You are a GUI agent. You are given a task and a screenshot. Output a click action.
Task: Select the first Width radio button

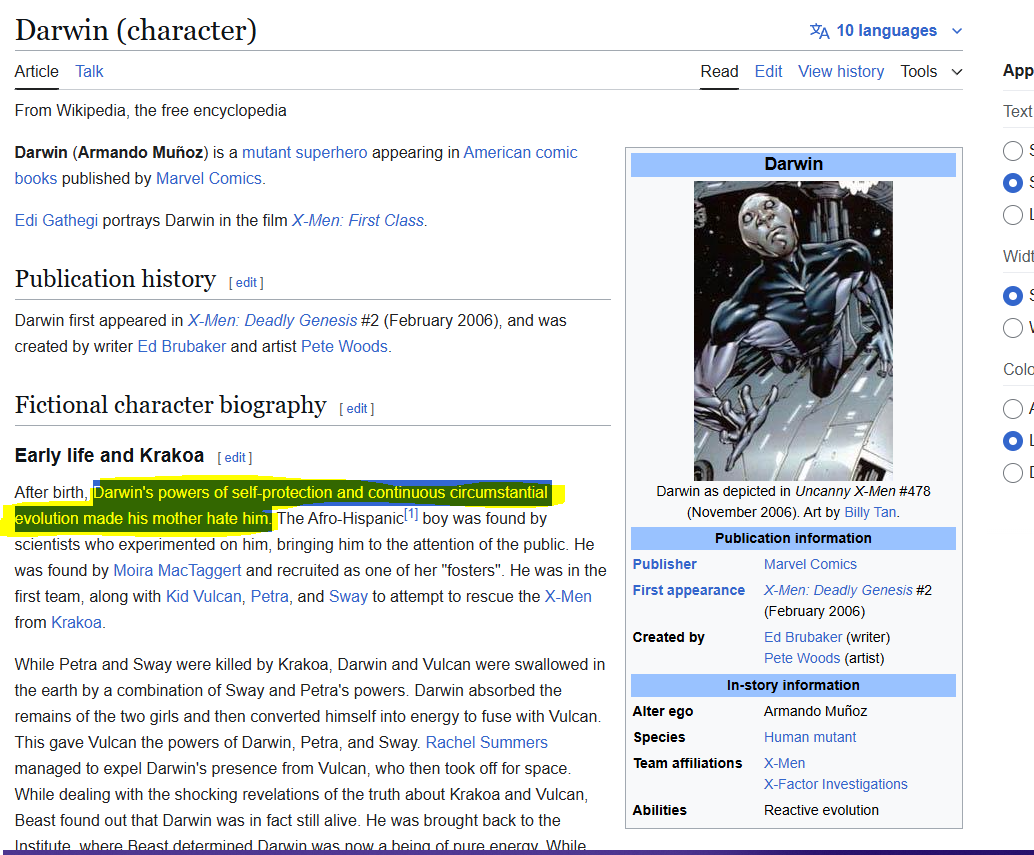click(x=1012, y=296)
